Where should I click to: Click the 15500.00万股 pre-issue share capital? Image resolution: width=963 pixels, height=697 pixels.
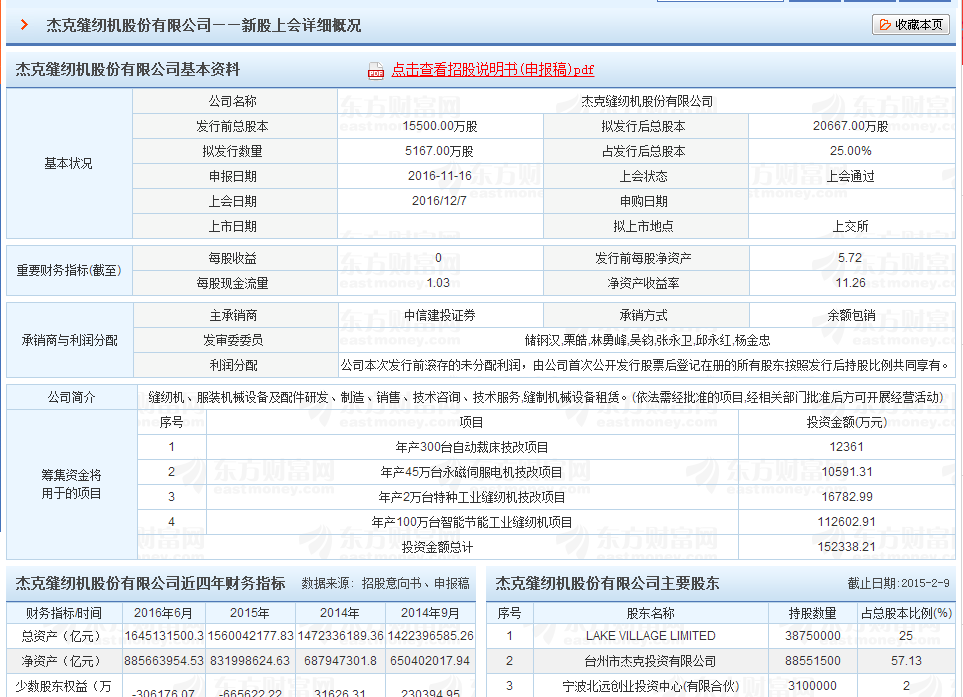pos(440,127)
